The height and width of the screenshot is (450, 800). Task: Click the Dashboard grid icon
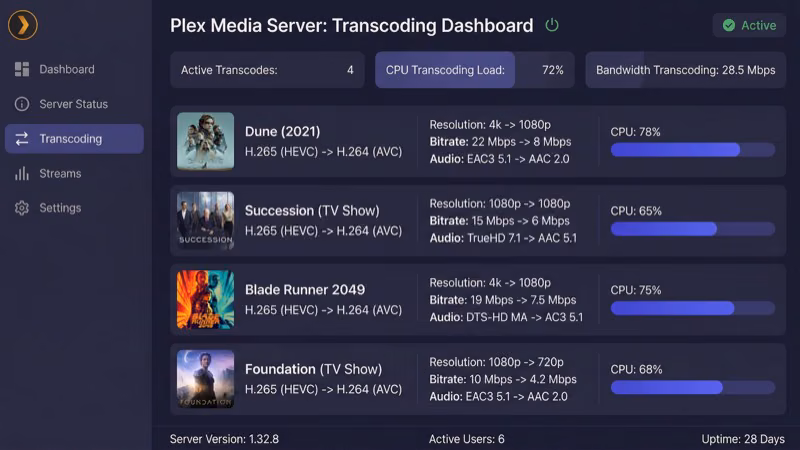[22, 69]
